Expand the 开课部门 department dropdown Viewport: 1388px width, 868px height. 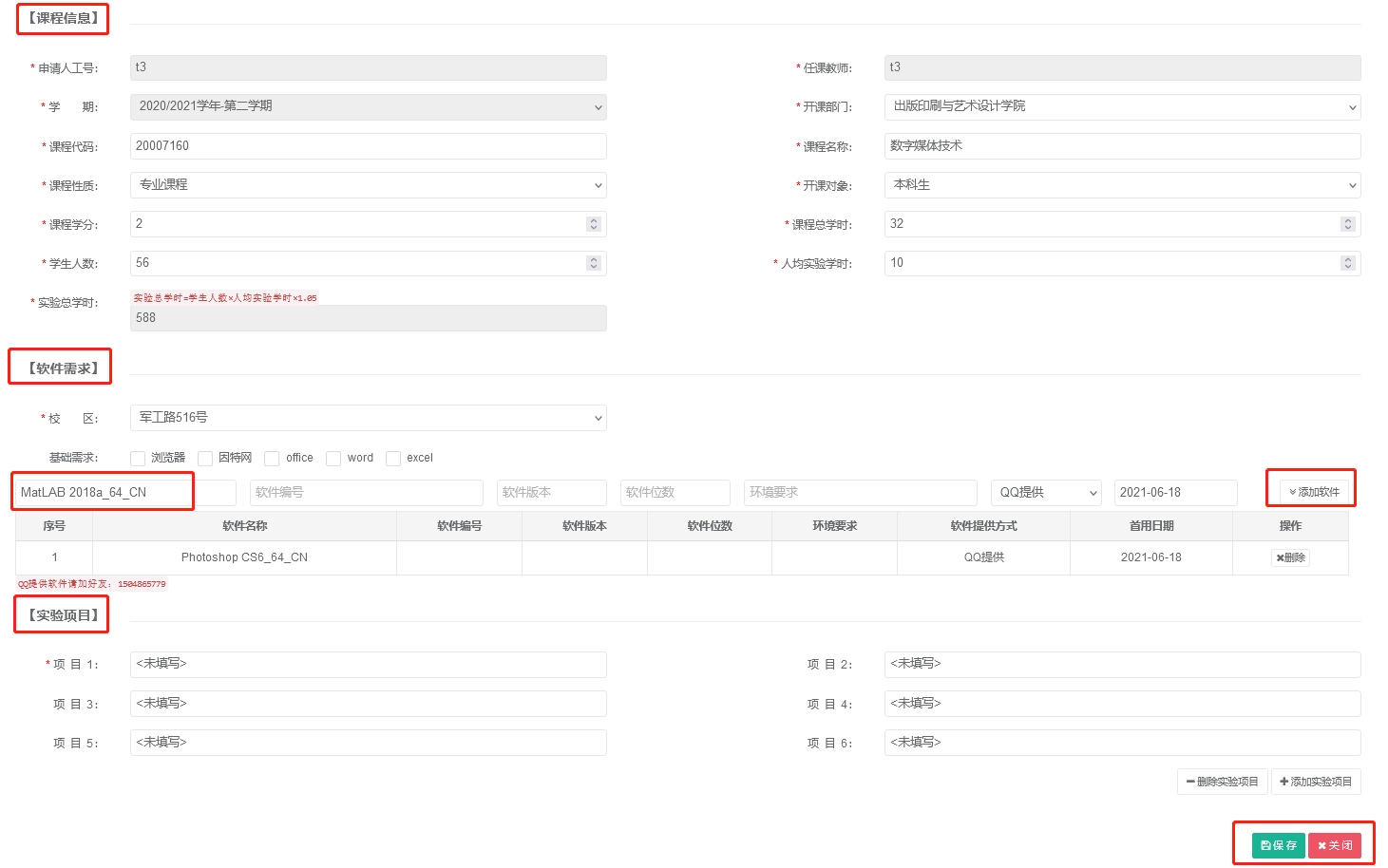click(1122, 107)
